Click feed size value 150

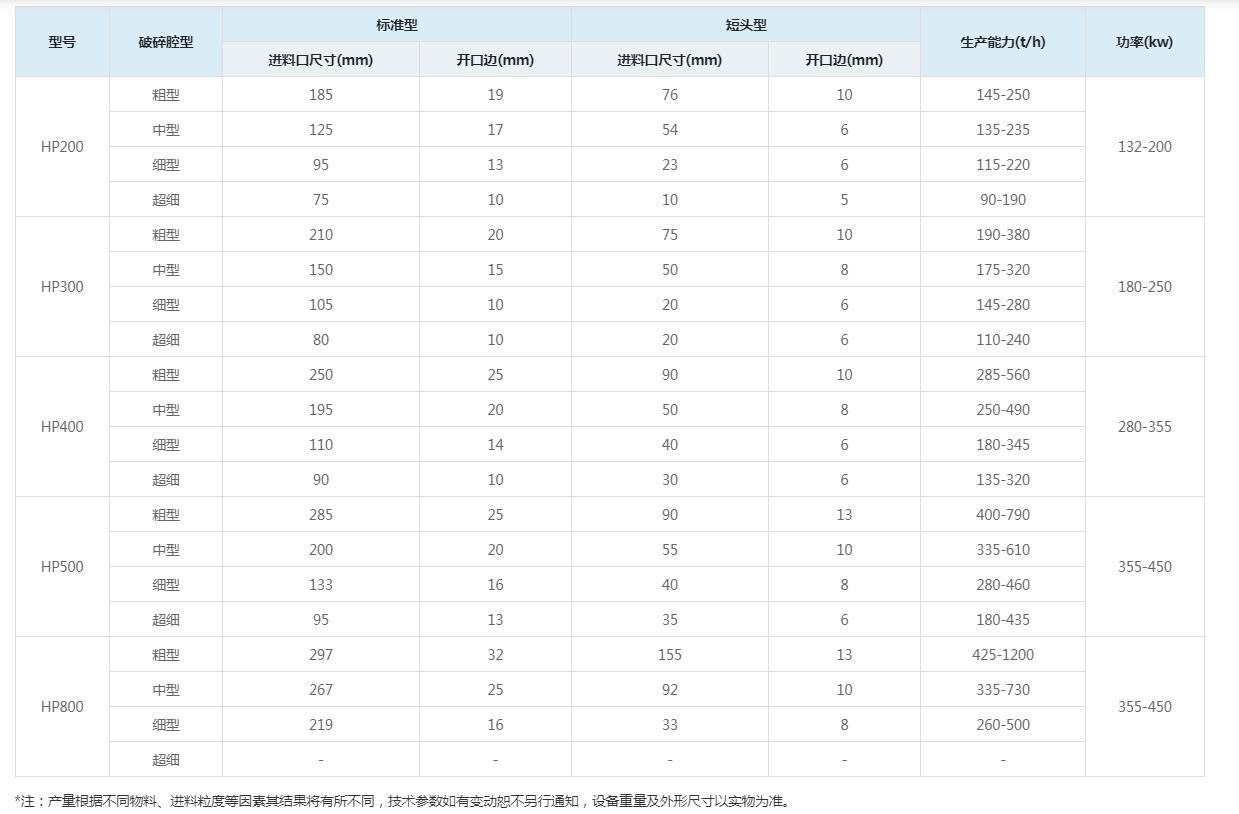click(321, 270)
